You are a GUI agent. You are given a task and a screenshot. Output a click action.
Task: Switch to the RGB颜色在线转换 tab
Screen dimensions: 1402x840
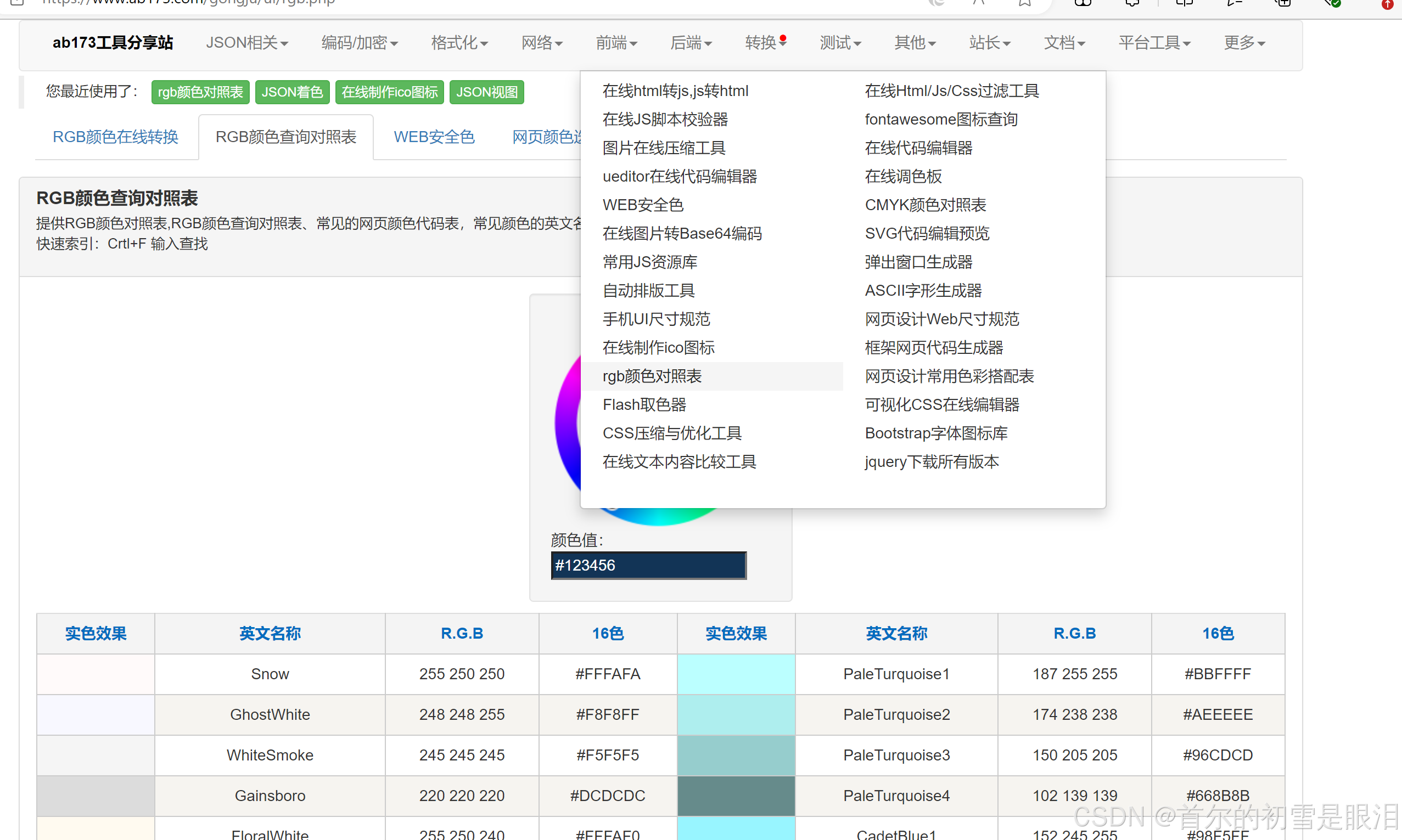[x=115, y=137]
